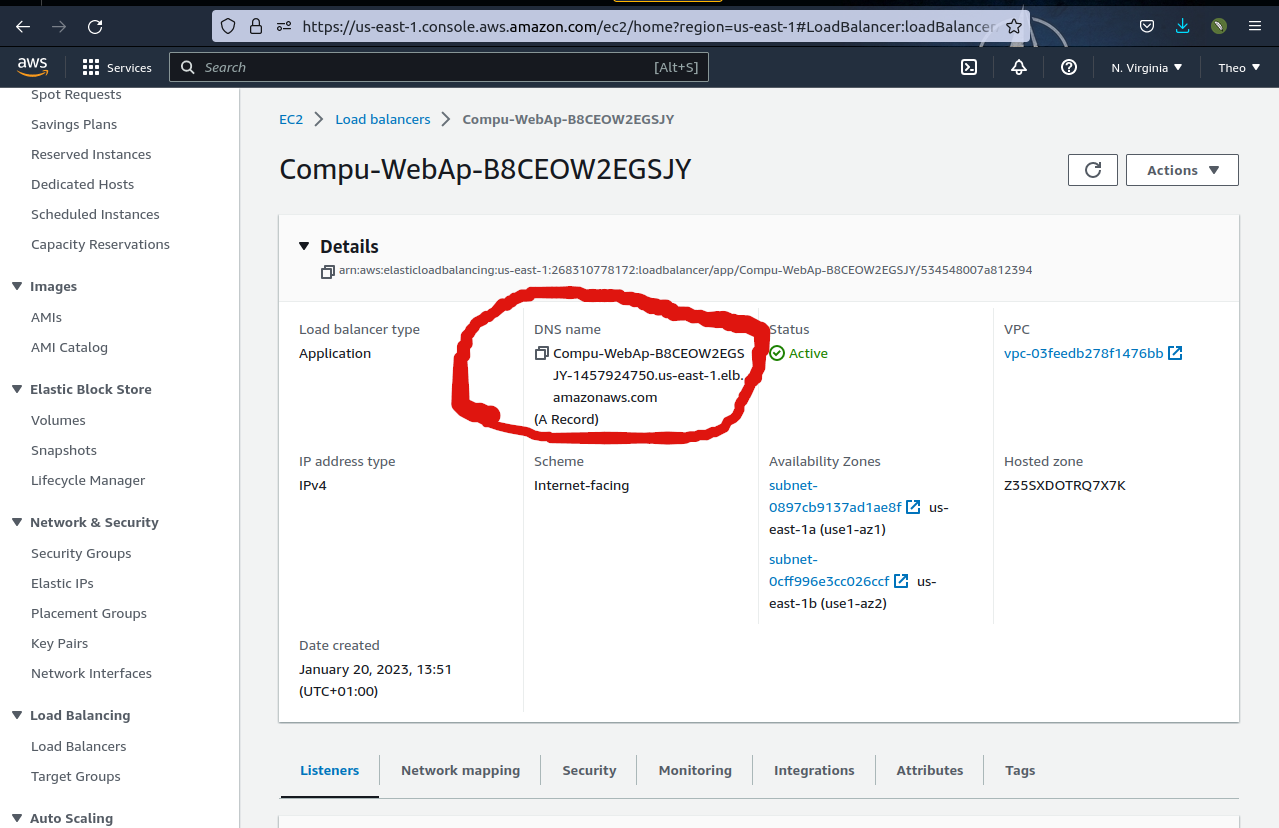Collapse the Images sidebar group
The height and width of the screenshot is (828, 1279).
[x=17, y=286]
